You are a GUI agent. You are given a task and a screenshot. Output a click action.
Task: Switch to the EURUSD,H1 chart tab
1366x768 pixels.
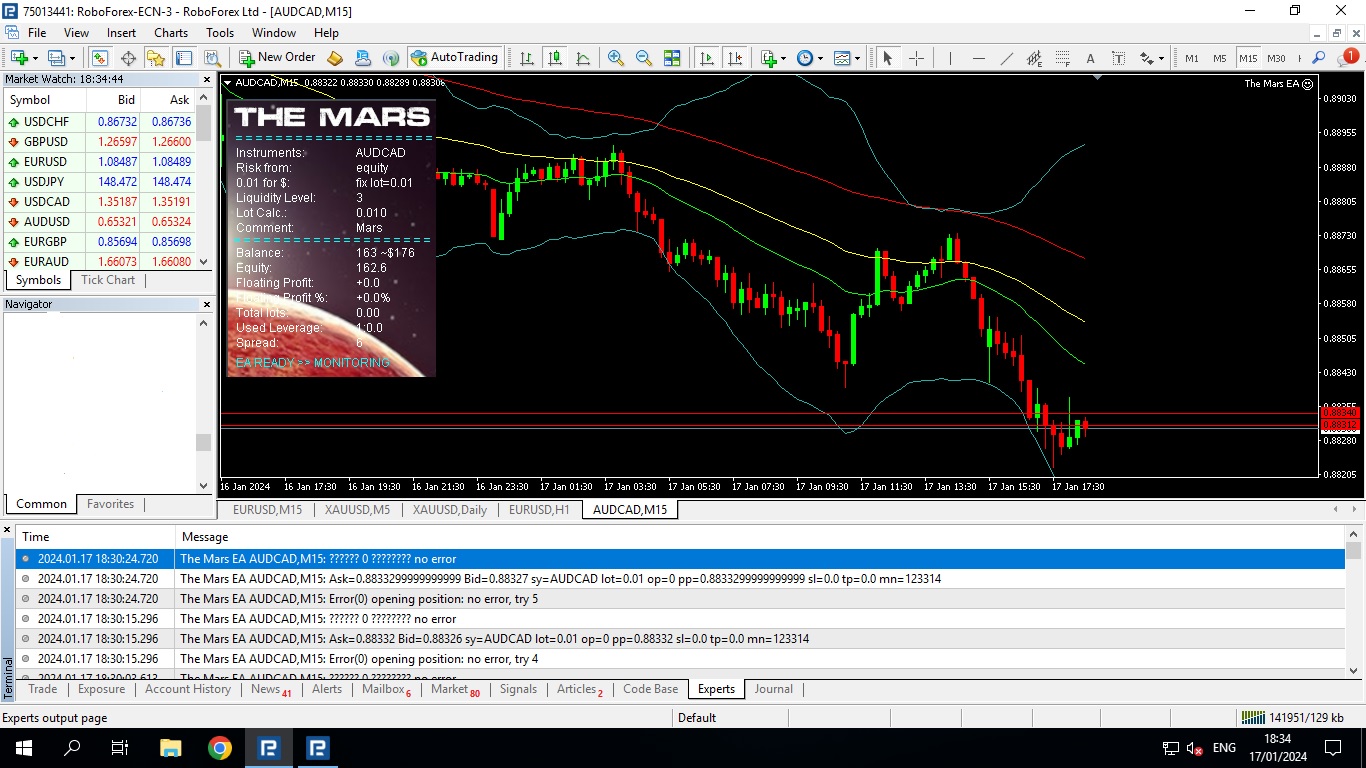click(x=539, y=510)
